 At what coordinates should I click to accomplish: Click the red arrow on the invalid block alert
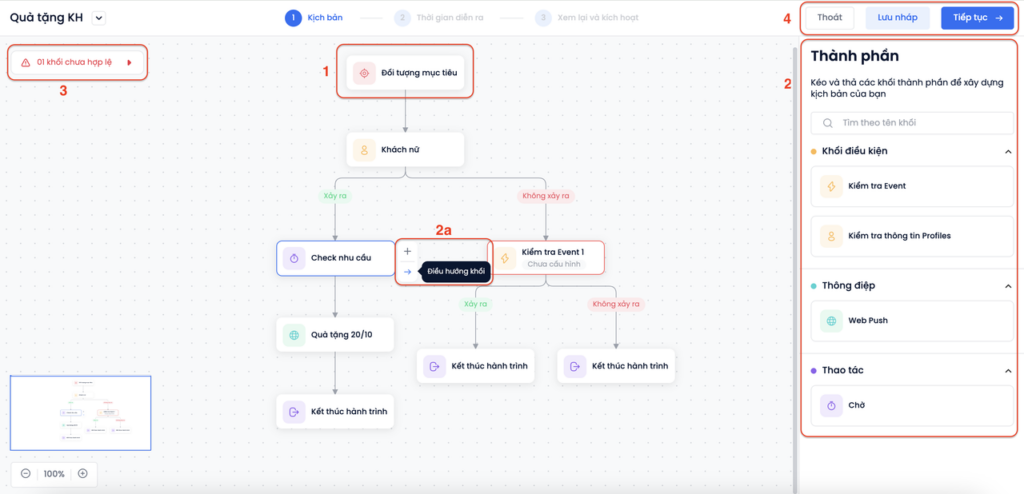pos(129,63)
